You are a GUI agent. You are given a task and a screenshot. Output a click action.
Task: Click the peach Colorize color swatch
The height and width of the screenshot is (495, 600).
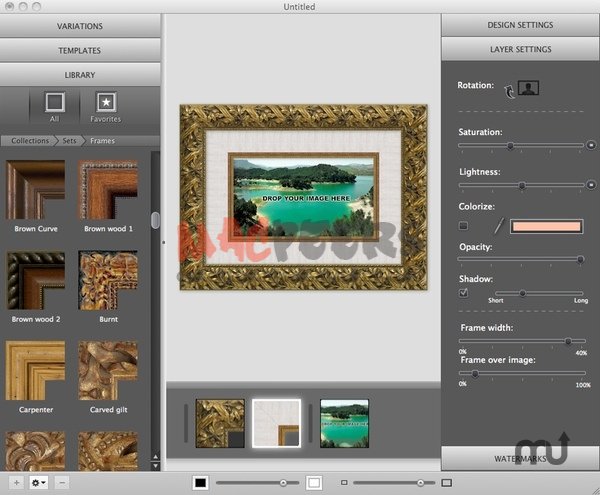coord(545,227)
